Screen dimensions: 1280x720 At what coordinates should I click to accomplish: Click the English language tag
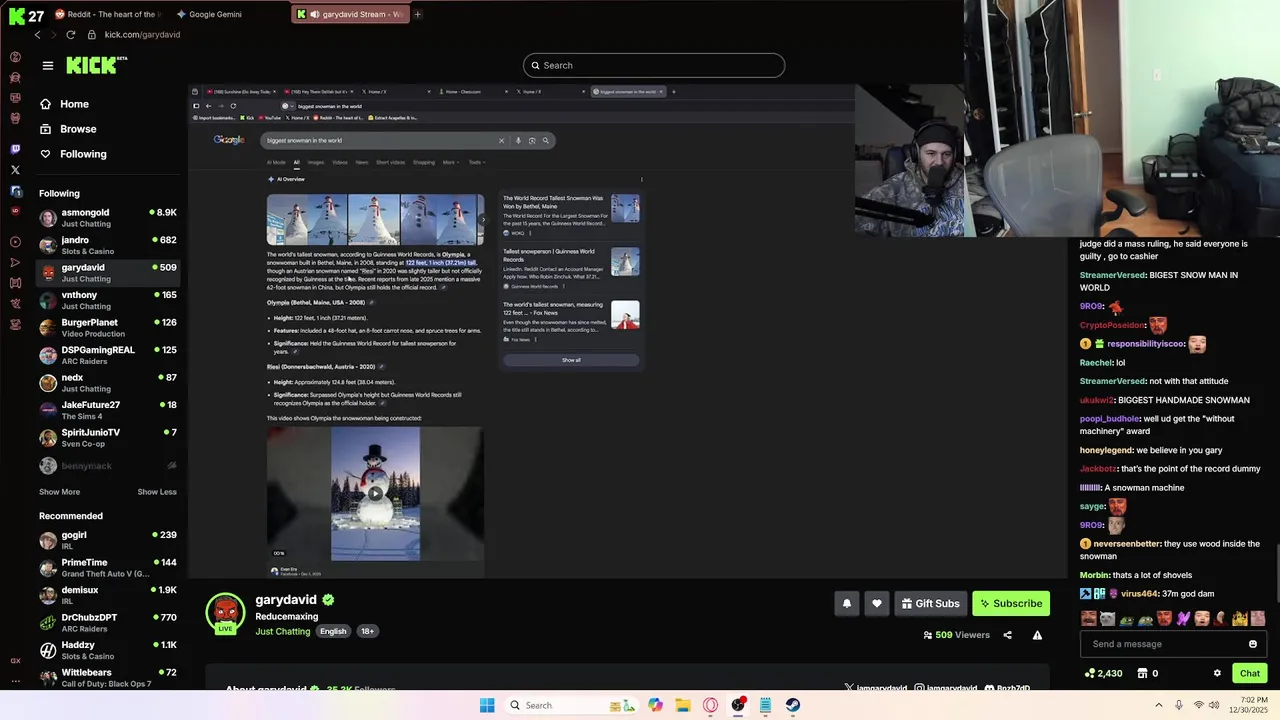[x=333, y=632]
